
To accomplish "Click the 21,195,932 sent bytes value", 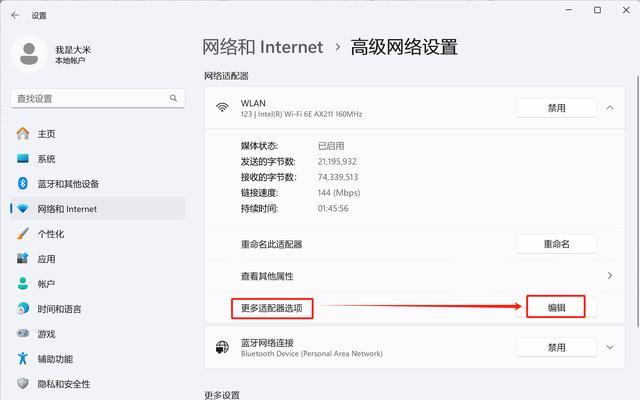I will point(337,162).
